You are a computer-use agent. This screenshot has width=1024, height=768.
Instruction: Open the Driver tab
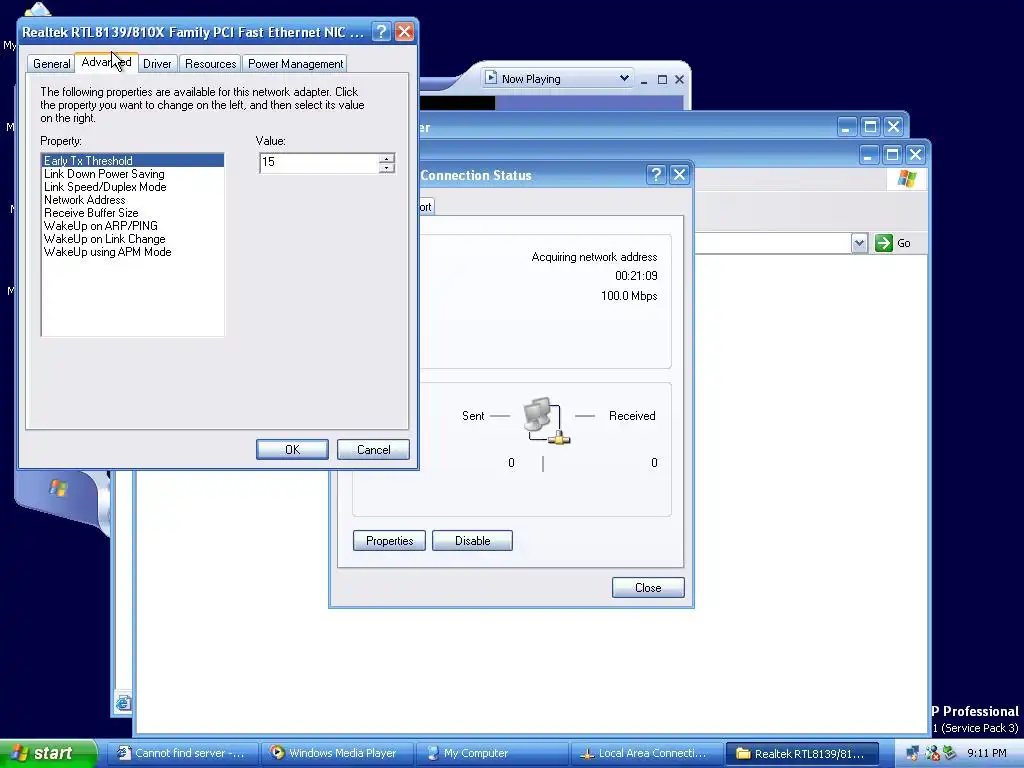pos(157,64)
